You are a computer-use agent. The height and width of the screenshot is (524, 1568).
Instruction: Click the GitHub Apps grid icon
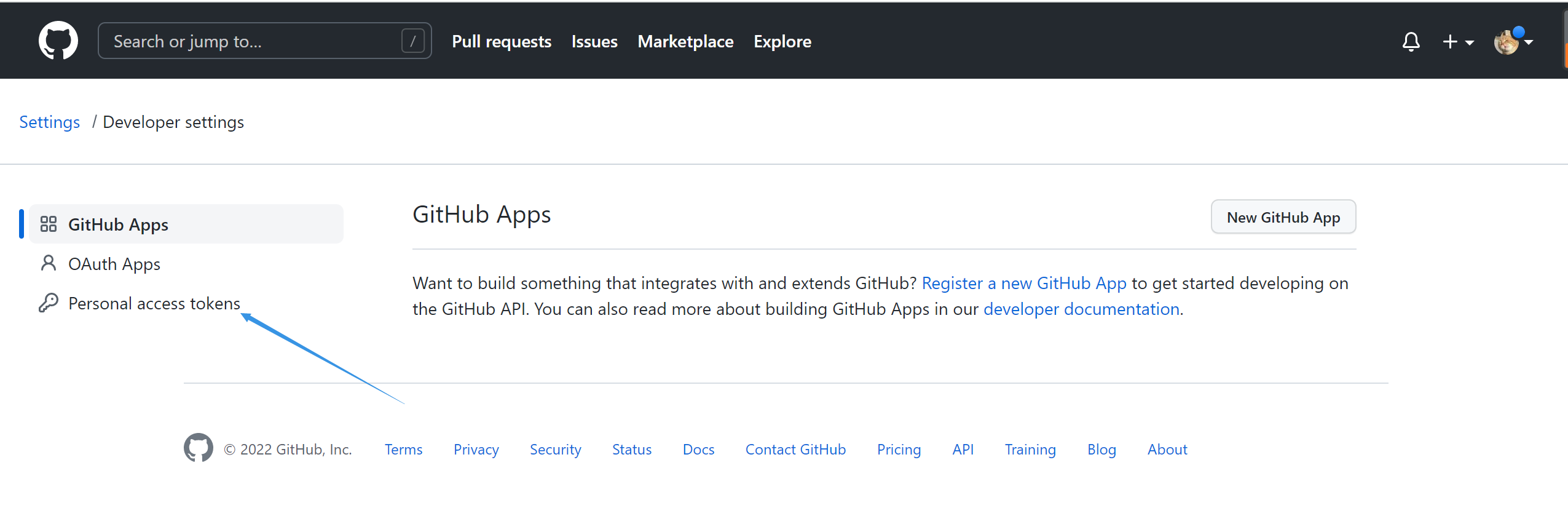point(49,224)
